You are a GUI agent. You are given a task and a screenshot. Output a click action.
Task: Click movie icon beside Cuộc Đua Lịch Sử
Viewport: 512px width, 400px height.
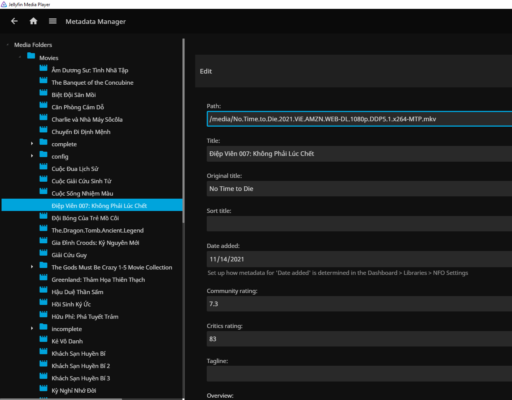pos(43,167)
